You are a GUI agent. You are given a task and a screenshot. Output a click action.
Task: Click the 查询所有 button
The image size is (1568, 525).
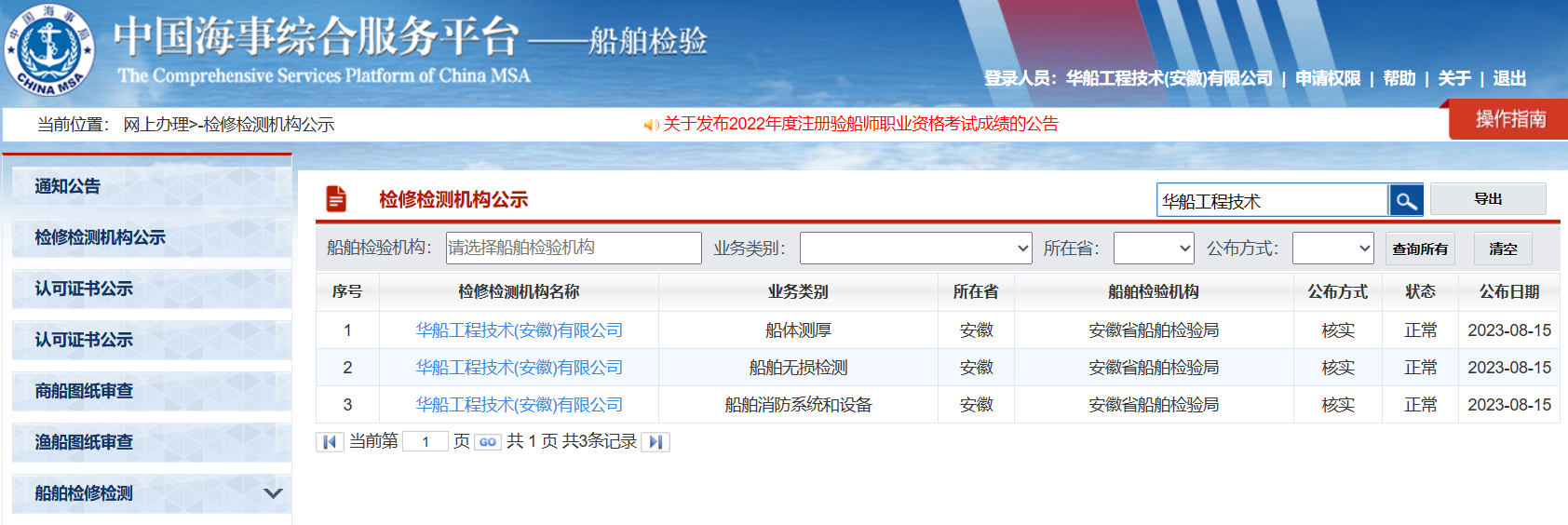(x=1420, y=249)
